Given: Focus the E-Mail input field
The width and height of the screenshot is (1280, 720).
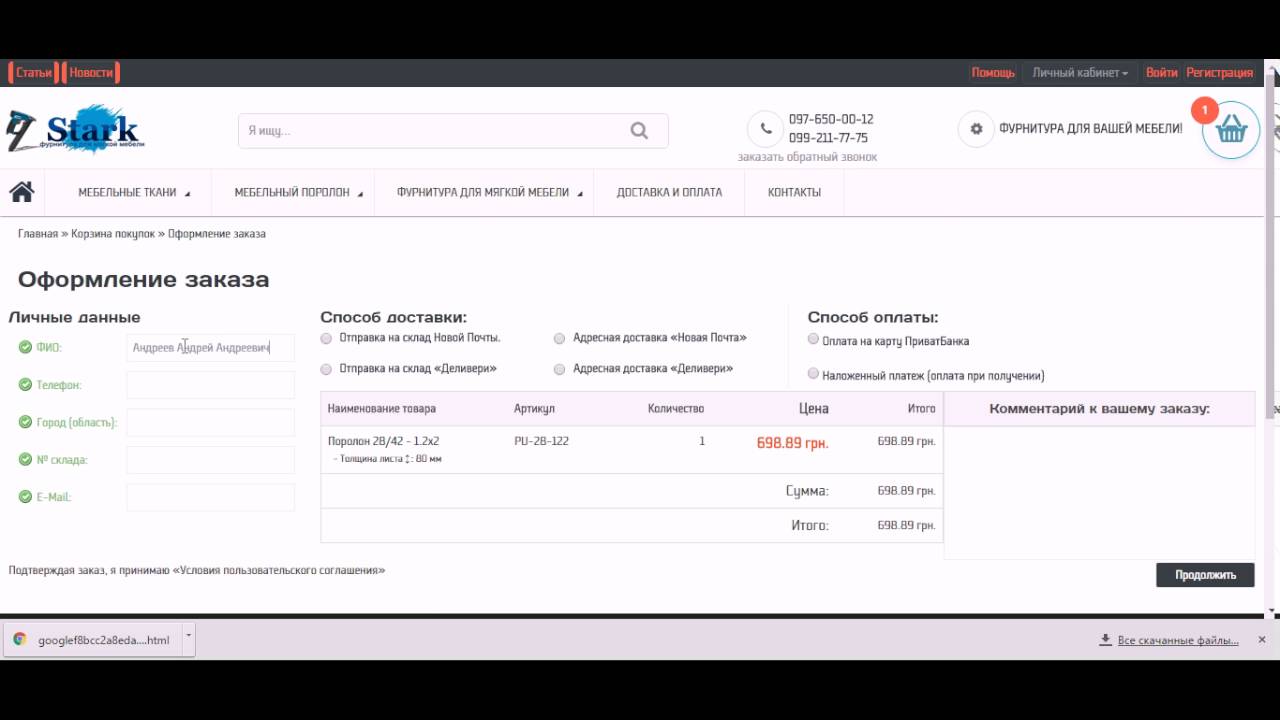Looking at the screenshot, I should point(211,497).
